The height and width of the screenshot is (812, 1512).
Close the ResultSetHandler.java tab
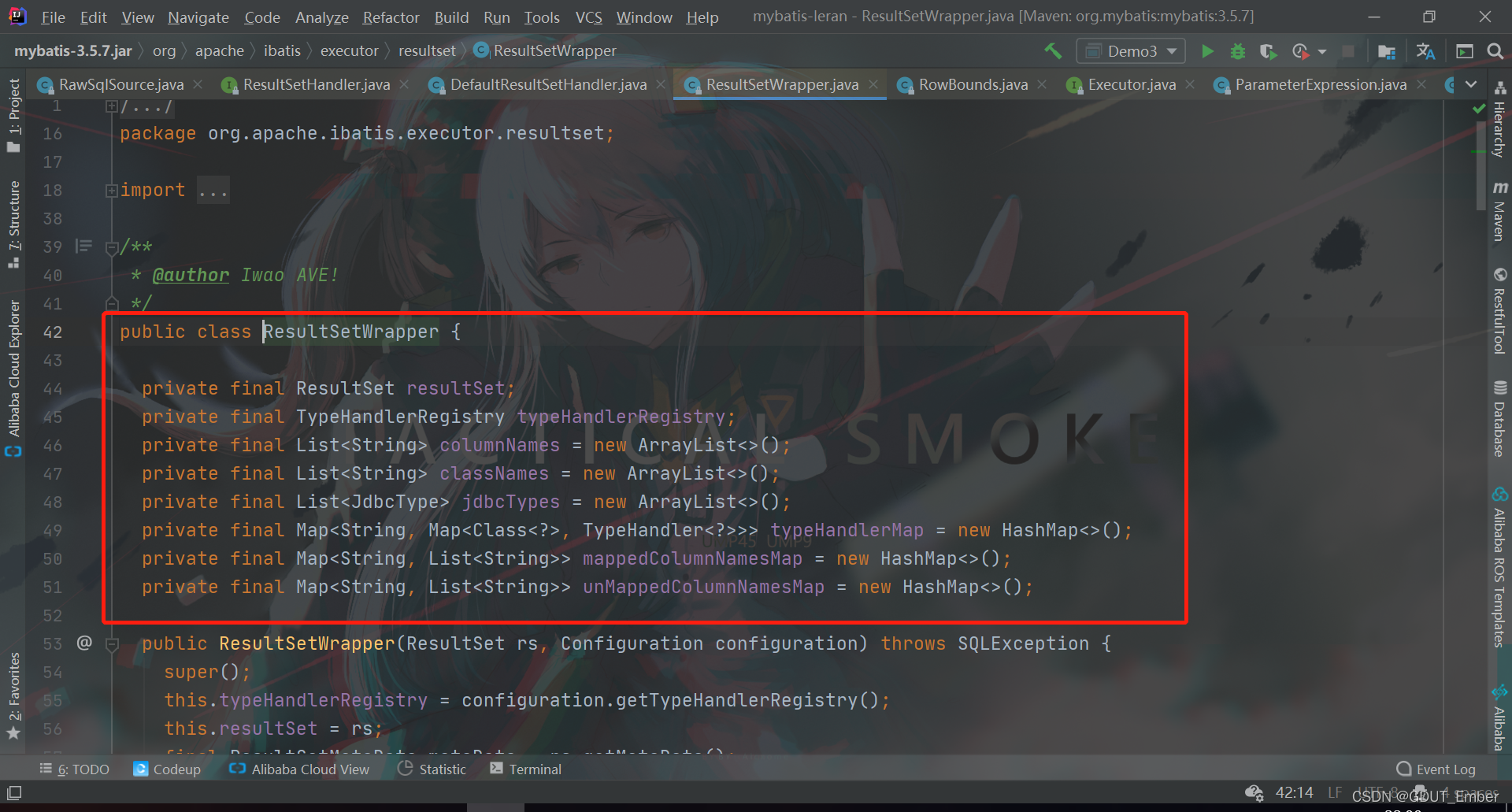pos(404,84)
